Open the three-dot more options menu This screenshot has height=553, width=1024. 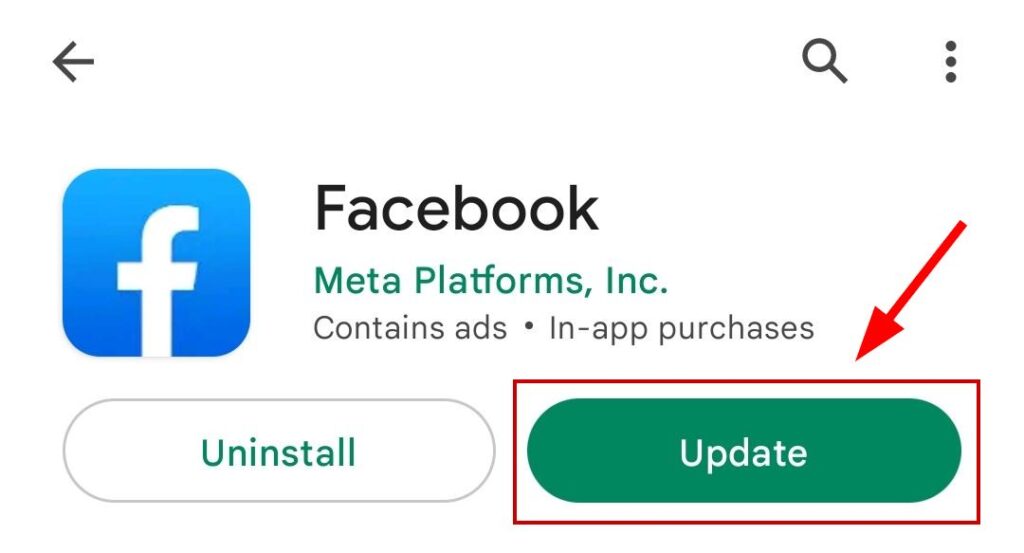[951, 62]
